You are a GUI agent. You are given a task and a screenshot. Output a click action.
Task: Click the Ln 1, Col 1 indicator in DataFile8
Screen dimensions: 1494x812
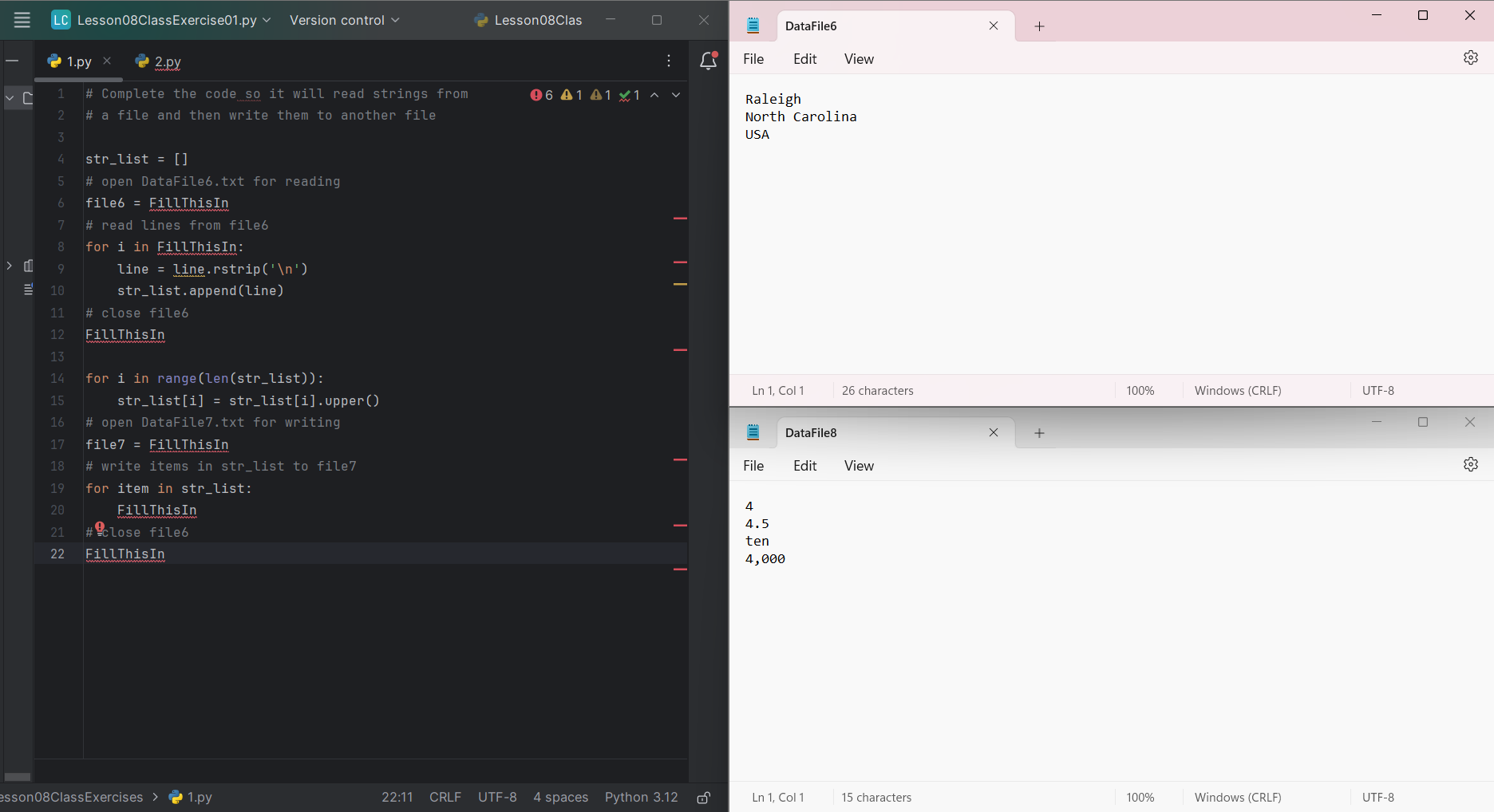point(777,797)
